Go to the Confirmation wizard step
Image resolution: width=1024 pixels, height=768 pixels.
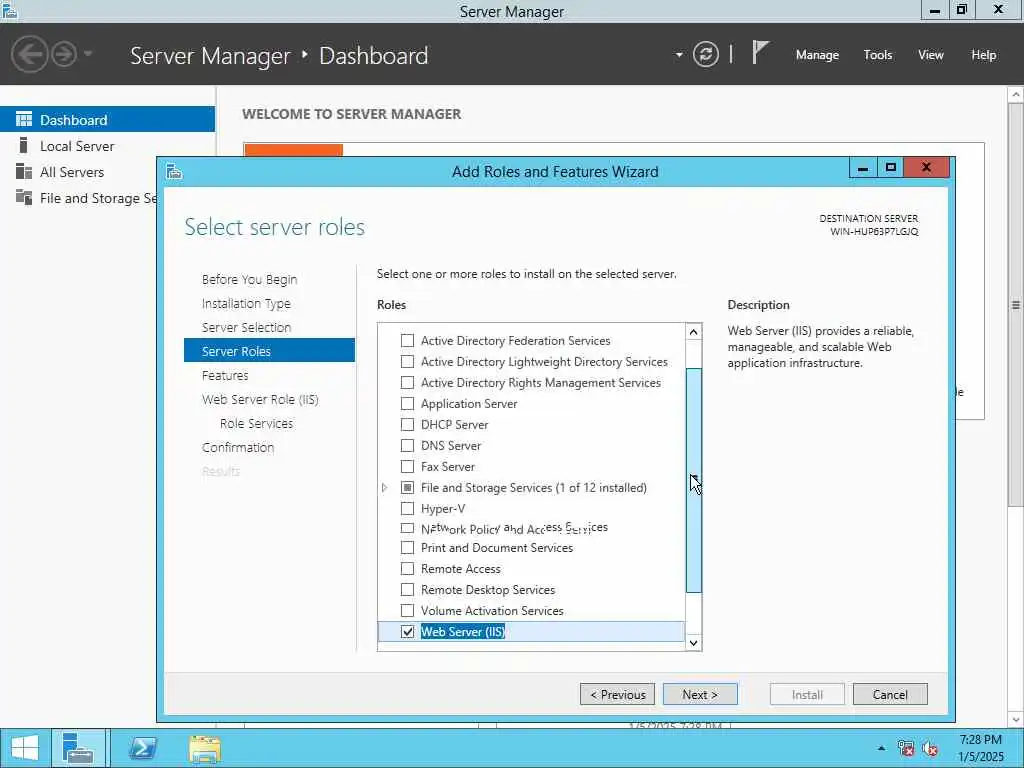[x=238, y=448]
